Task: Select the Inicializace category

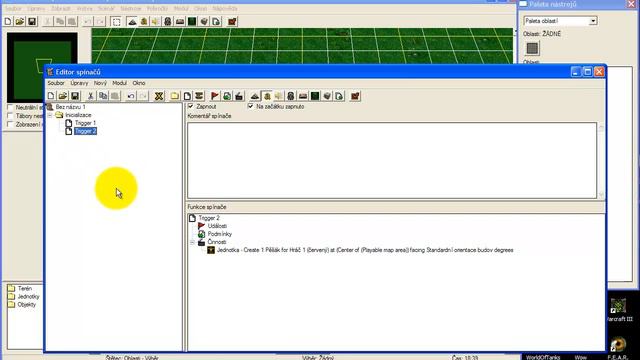Action: pyautogui.click(x=78, y=115)
